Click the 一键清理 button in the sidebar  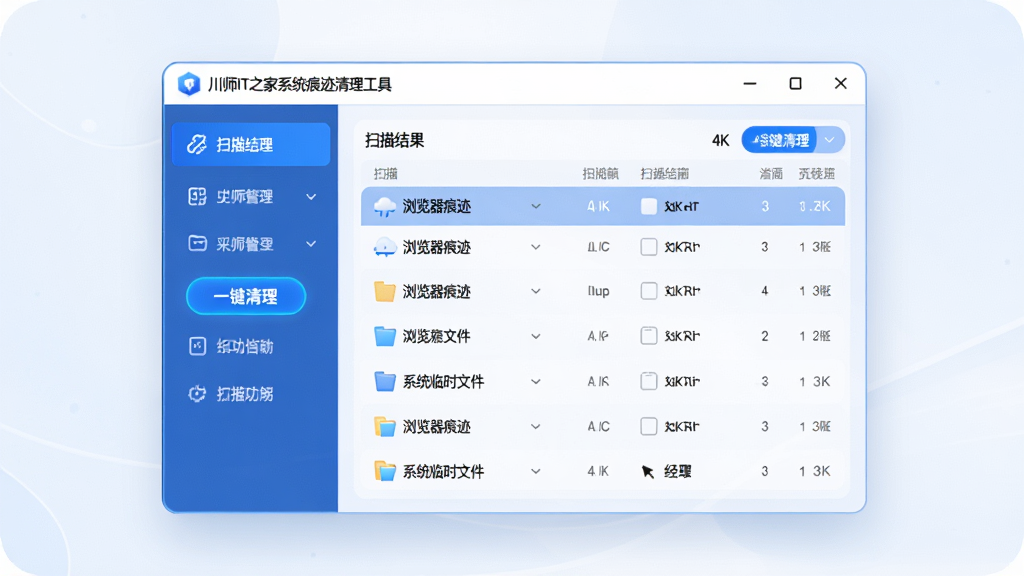click(246, 296)
